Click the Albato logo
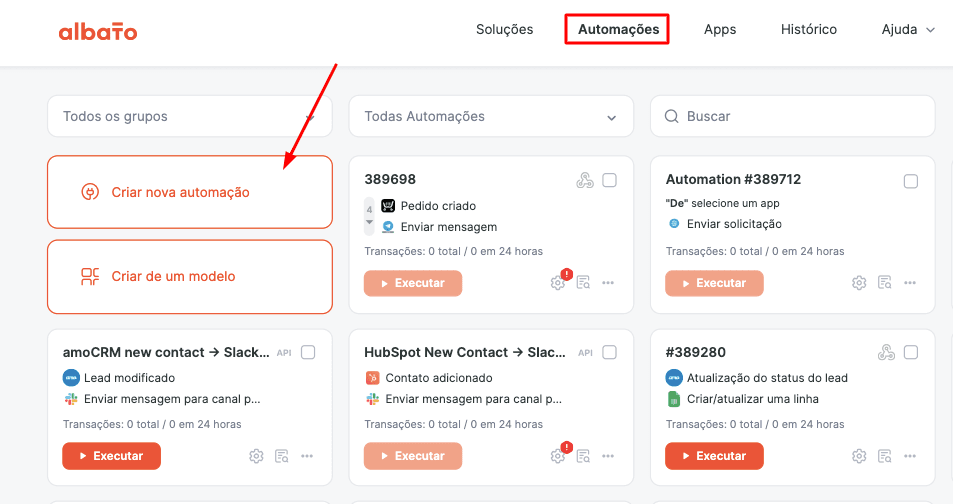The height and width of the screenshot is (504, 953). click(x=98, y=31)
